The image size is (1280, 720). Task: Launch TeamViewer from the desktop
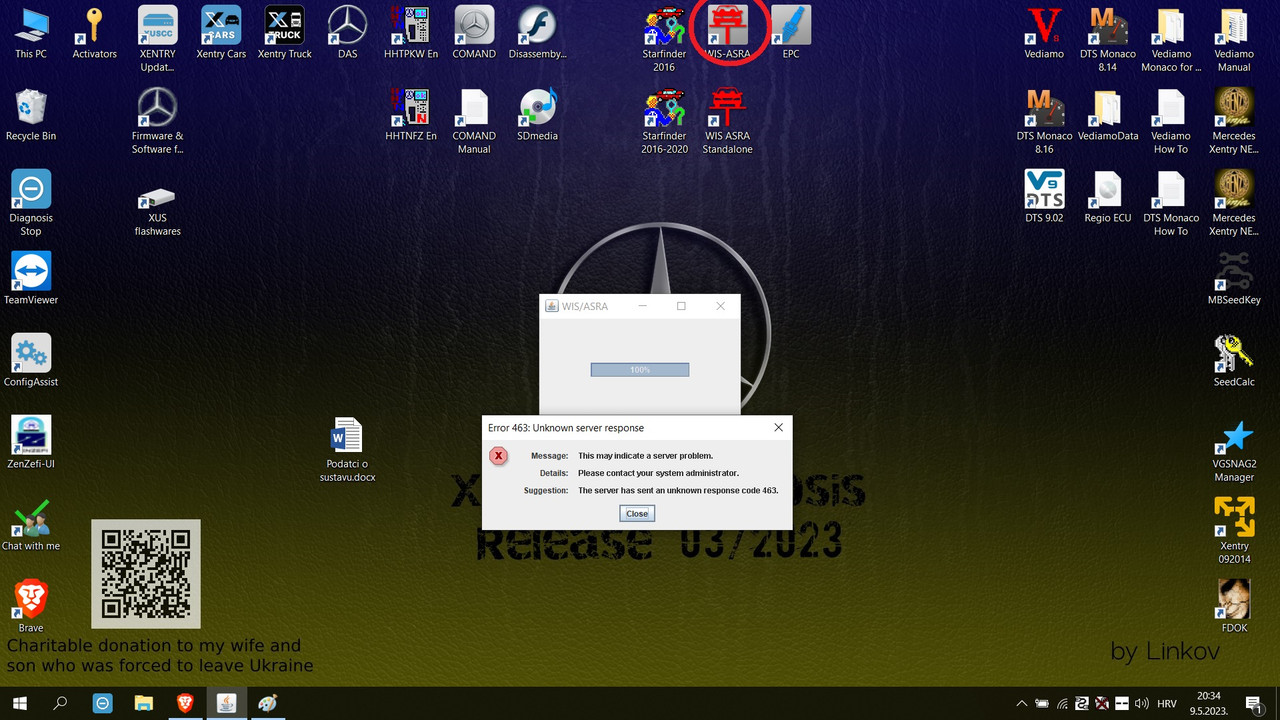(x=31, y=277)
